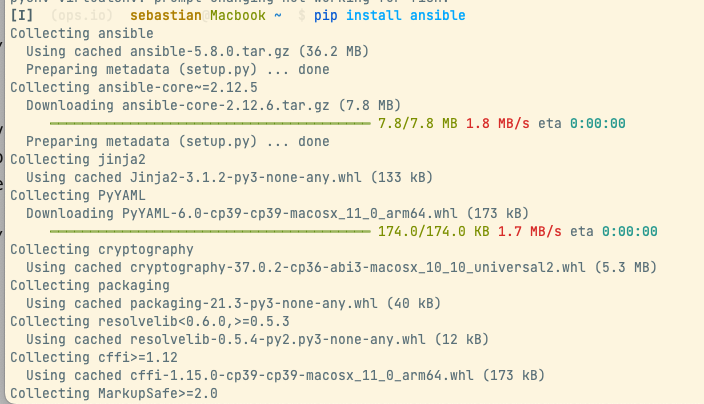Click the cffi-1.15.0 wheel filename

pyautogui.click(x=283, y=375)
